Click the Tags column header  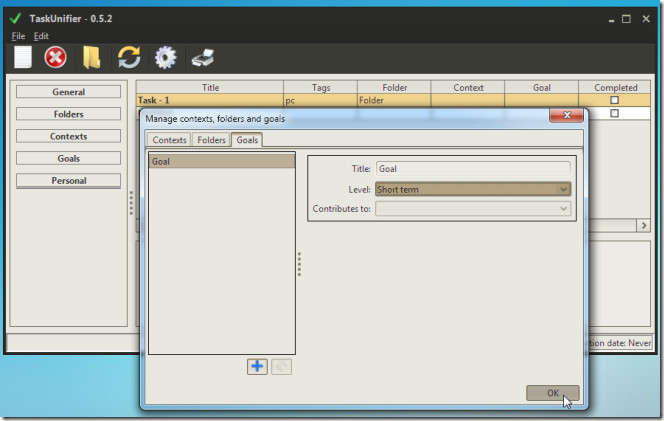tap(321, 88)
